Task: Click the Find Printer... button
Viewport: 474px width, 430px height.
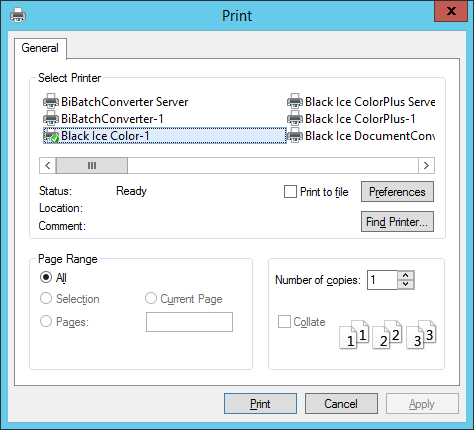Action: pyautogui.click(x=397, y=222)
